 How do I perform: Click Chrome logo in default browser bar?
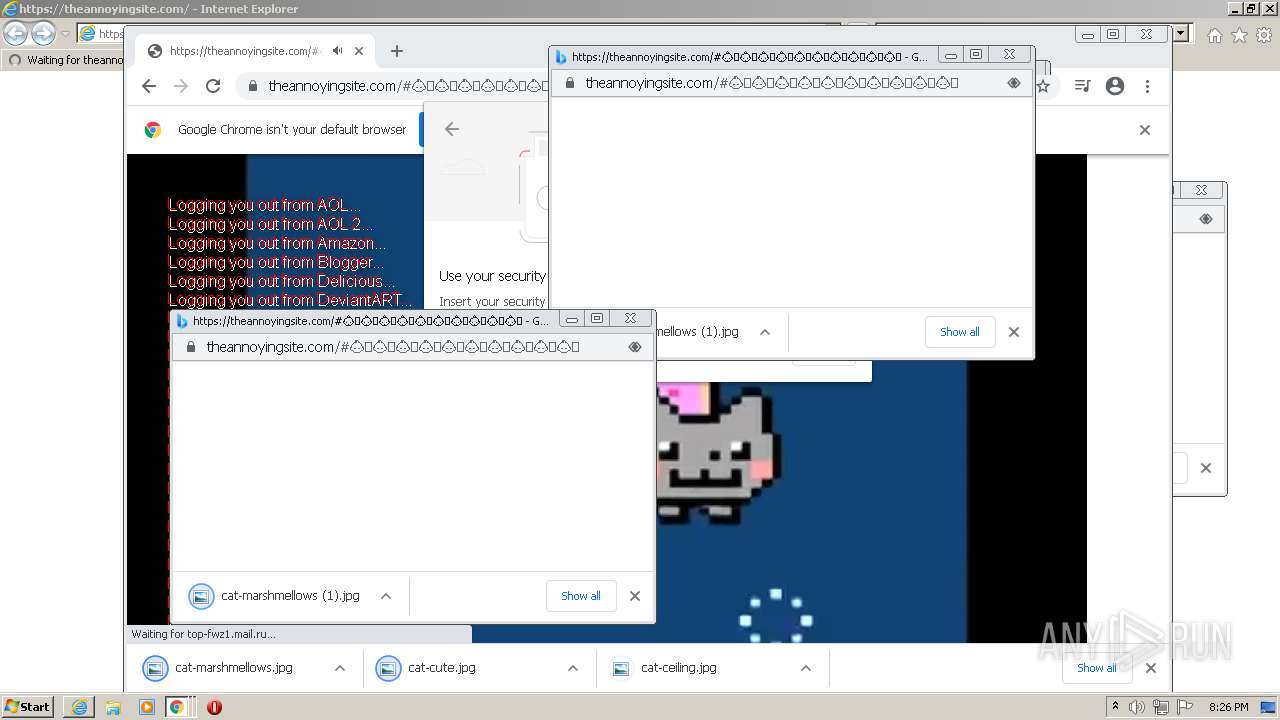(x=153, y=130)
